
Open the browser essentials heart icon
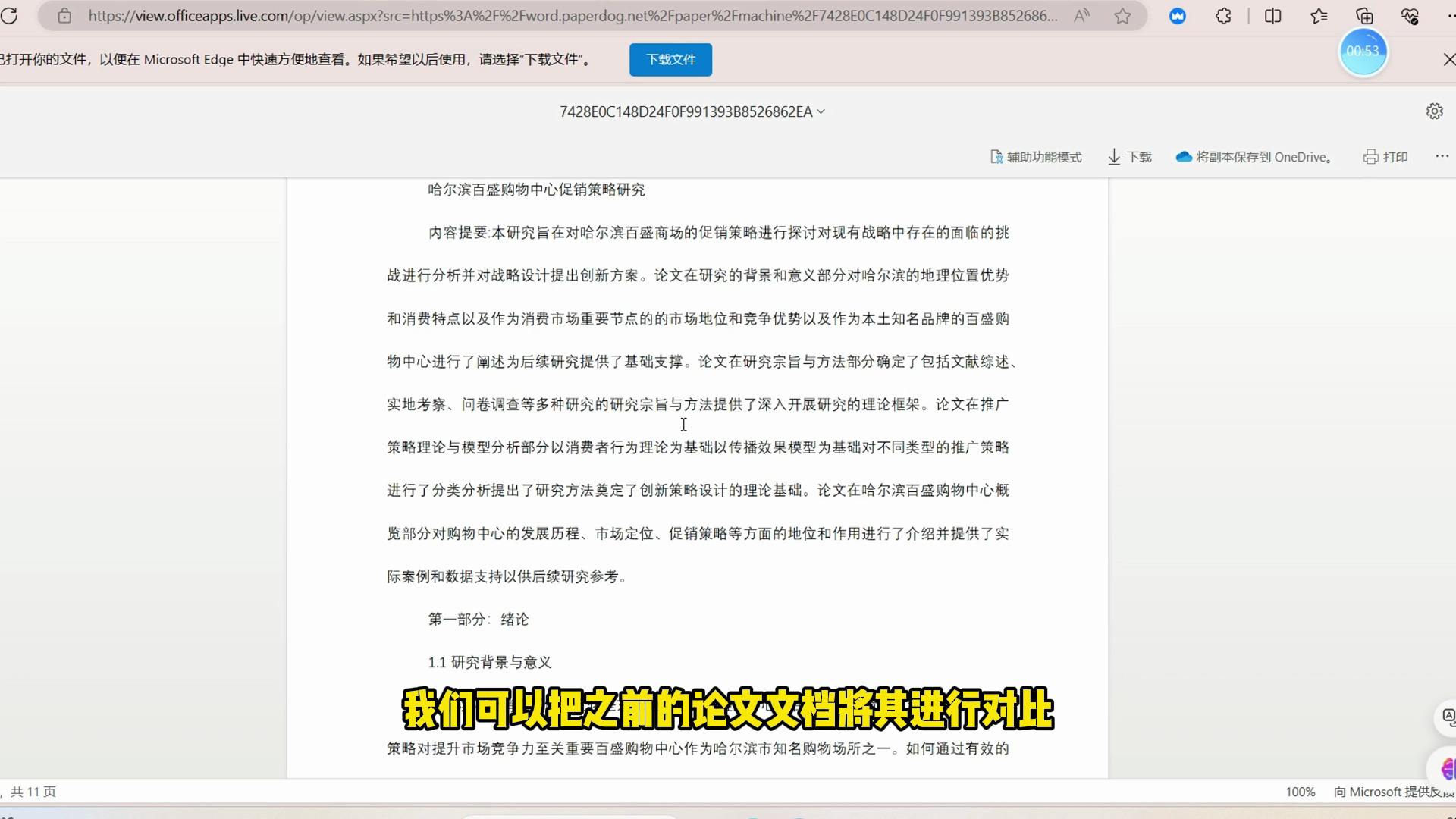click(1410, 16)
